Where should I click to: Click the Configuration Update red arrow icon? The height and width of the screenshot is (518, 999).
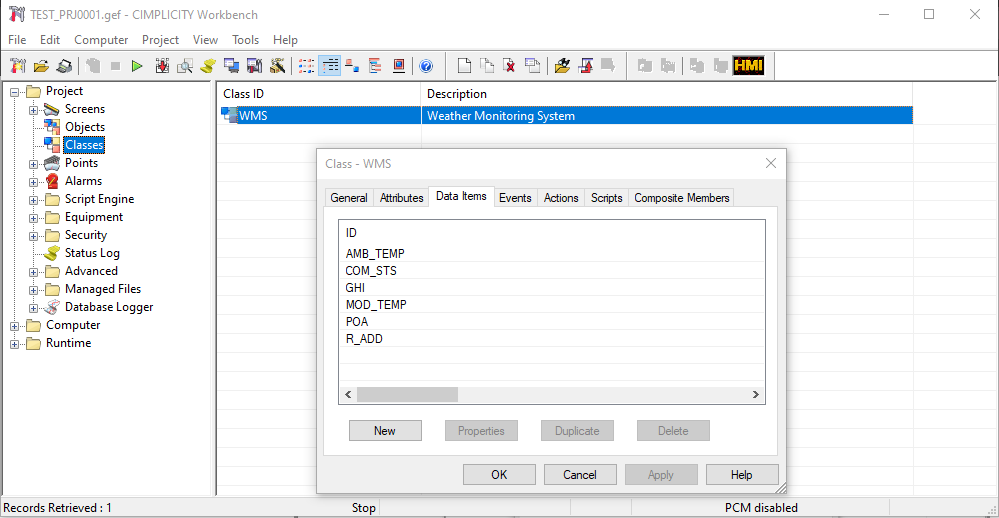(162, 66)
